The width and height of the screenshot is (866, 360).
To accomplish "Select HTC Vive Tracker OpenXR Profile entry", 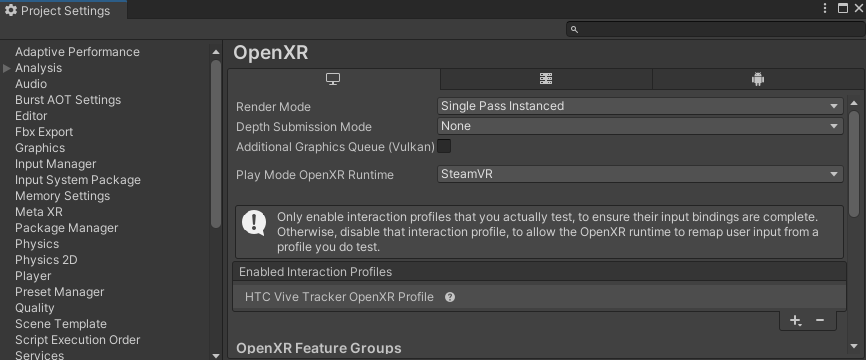I will (539, 297).
